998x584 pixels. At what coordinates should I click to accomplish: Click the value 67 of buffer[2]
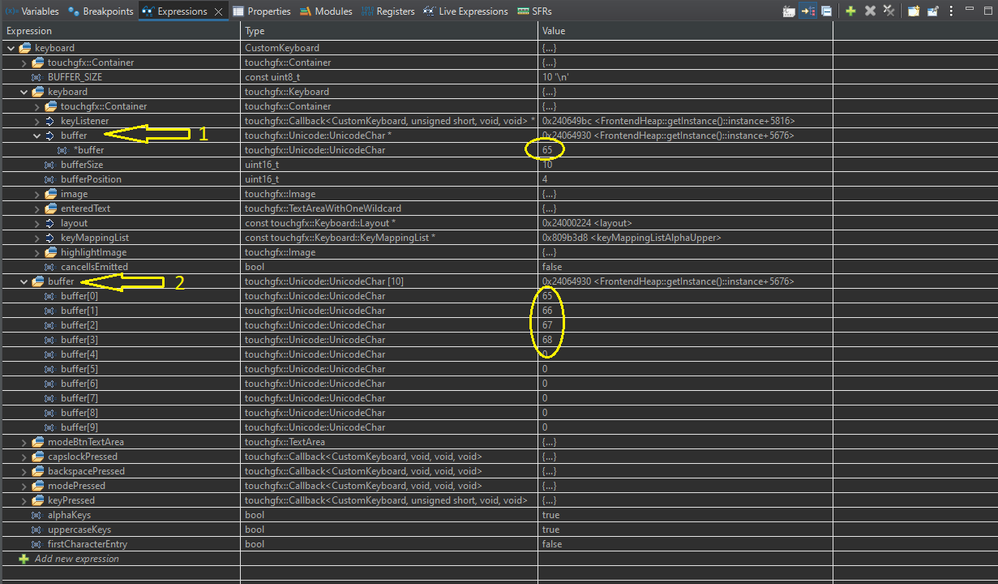coord(547,325)
